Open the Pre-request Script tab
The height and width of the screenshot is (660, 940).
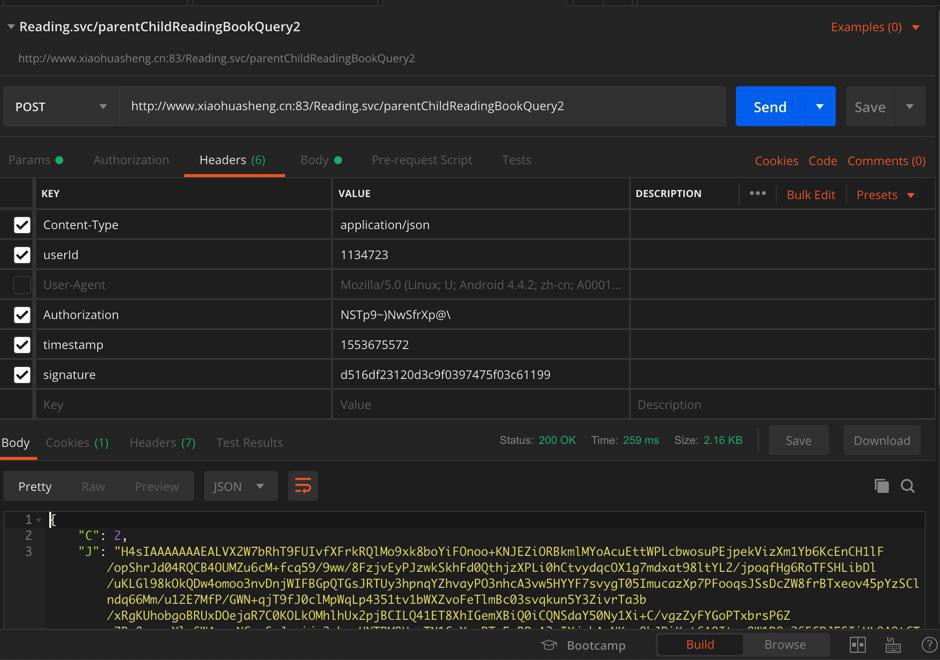pyautogui.click(x=422, y=160)
